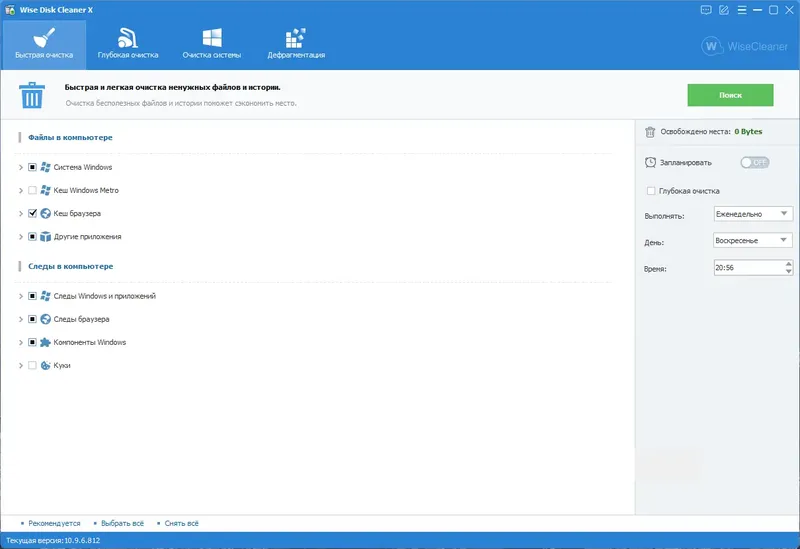The image size is (800, 549).
Task: Open the feedback chat icon in title bar
Action: pyautogui.click(x=706, y=10)
